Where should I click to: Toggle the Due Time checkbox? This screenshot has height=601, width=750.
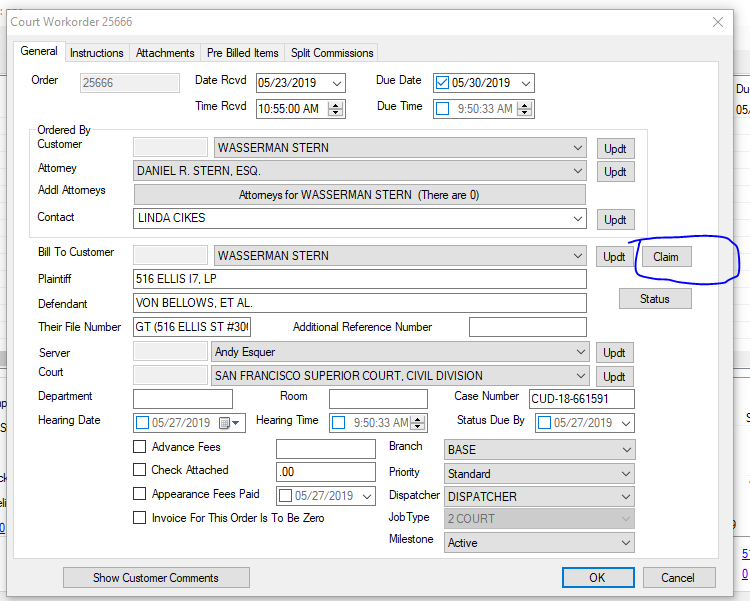click(442, 109)
